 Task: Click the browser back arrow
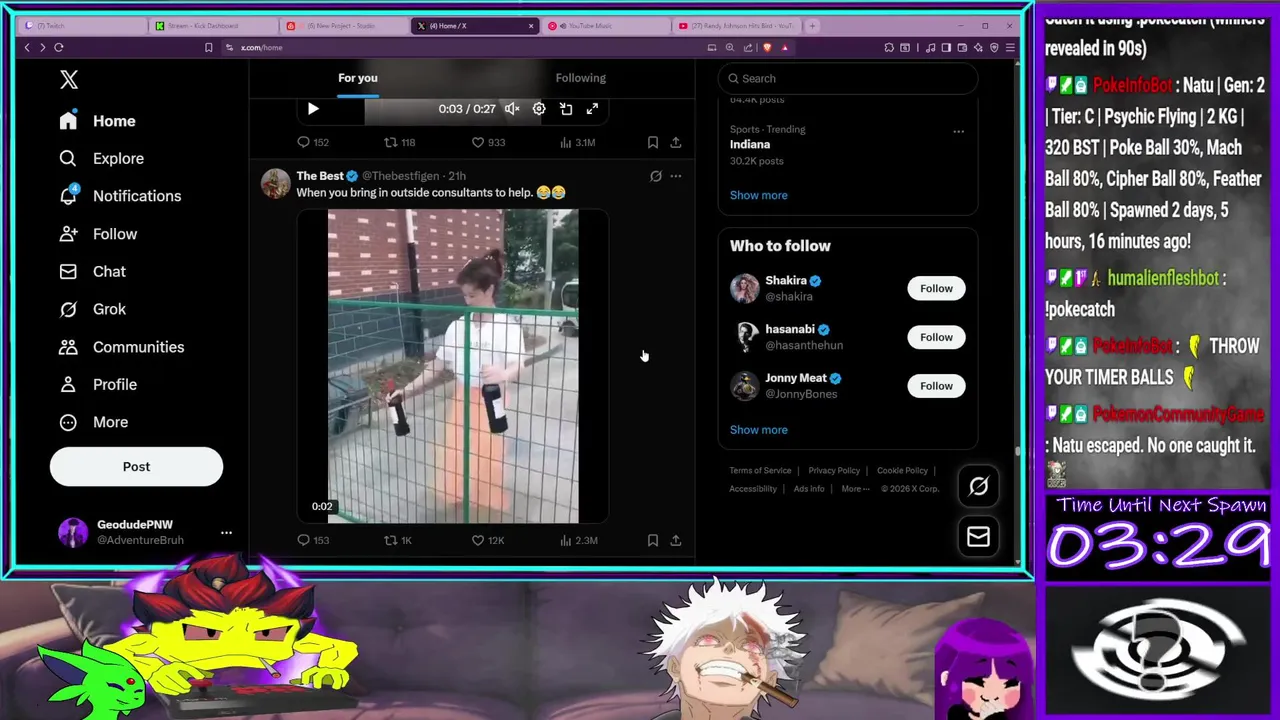pos(27,47)
